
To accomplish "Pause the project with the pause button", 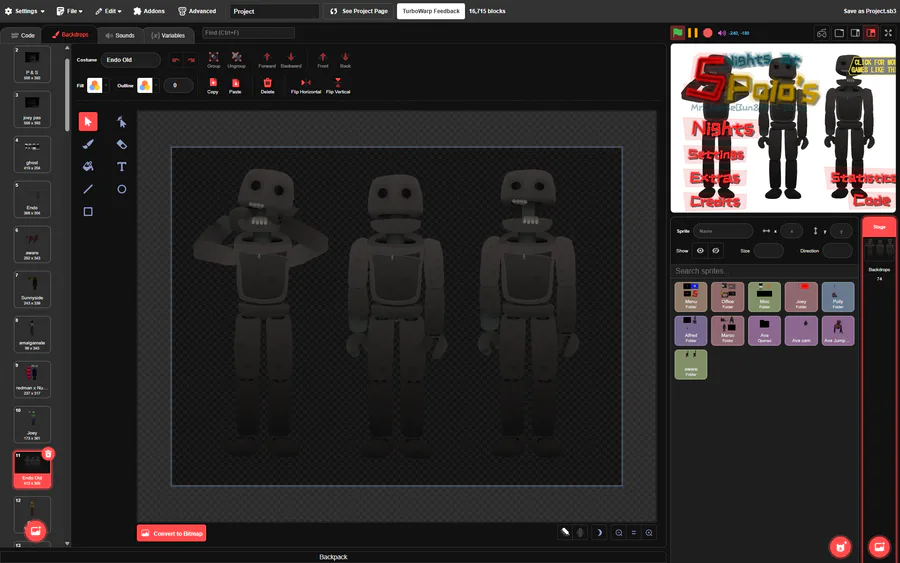I will point(693,33).
